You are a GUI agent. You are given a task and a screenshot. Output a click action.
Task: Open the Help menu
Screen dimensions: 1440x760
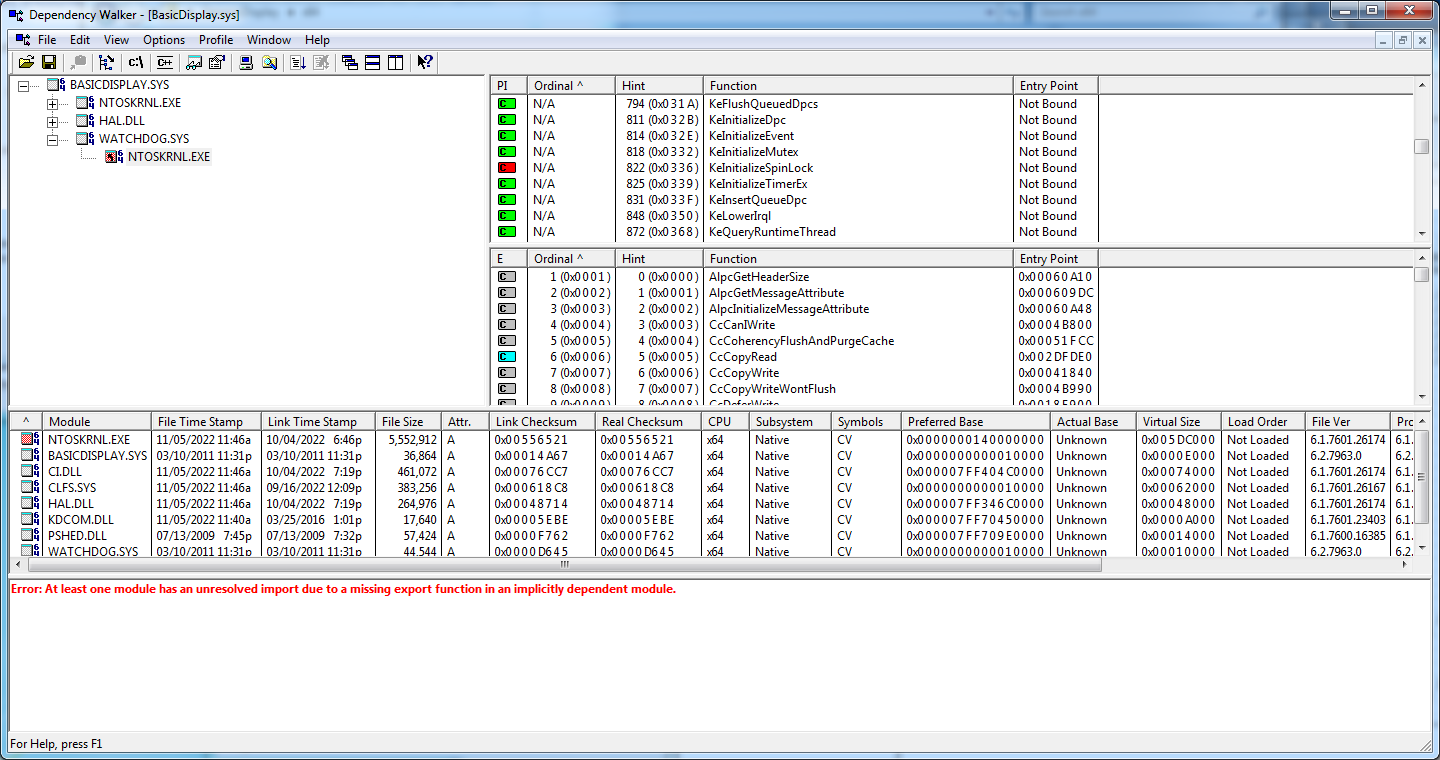coord(318,40)
